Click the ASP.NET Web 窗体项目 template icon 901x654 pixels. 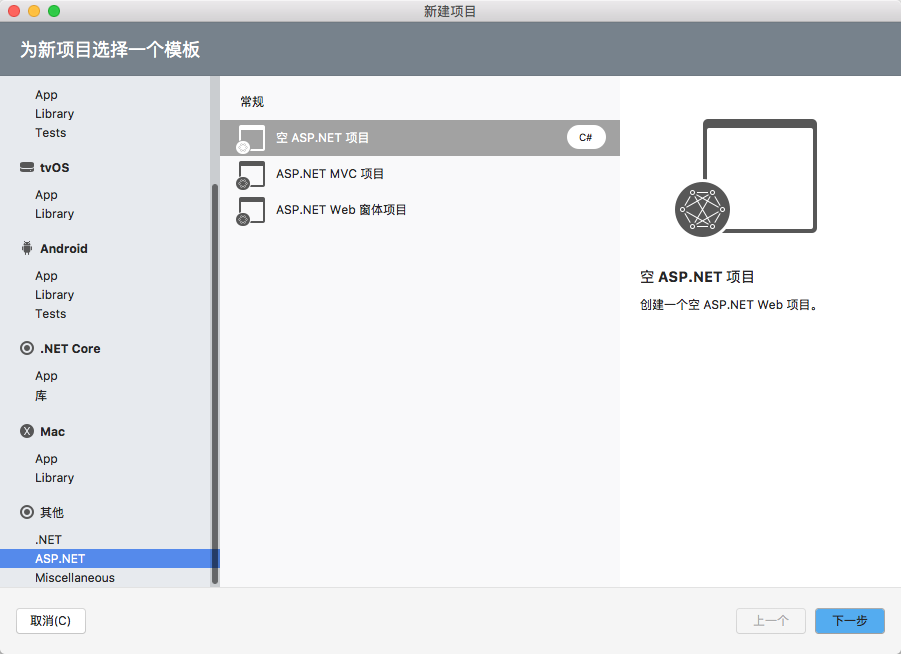251,211
